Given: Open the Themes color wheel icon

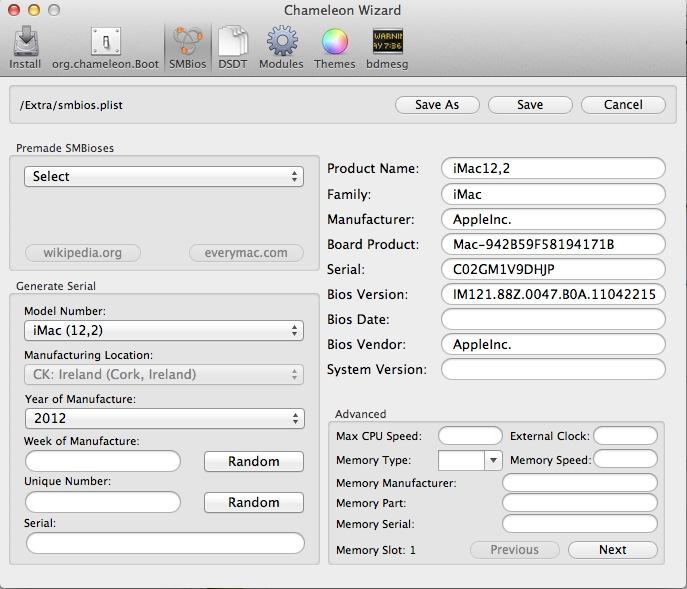Looking at the screenshot, I should [335, 47].
